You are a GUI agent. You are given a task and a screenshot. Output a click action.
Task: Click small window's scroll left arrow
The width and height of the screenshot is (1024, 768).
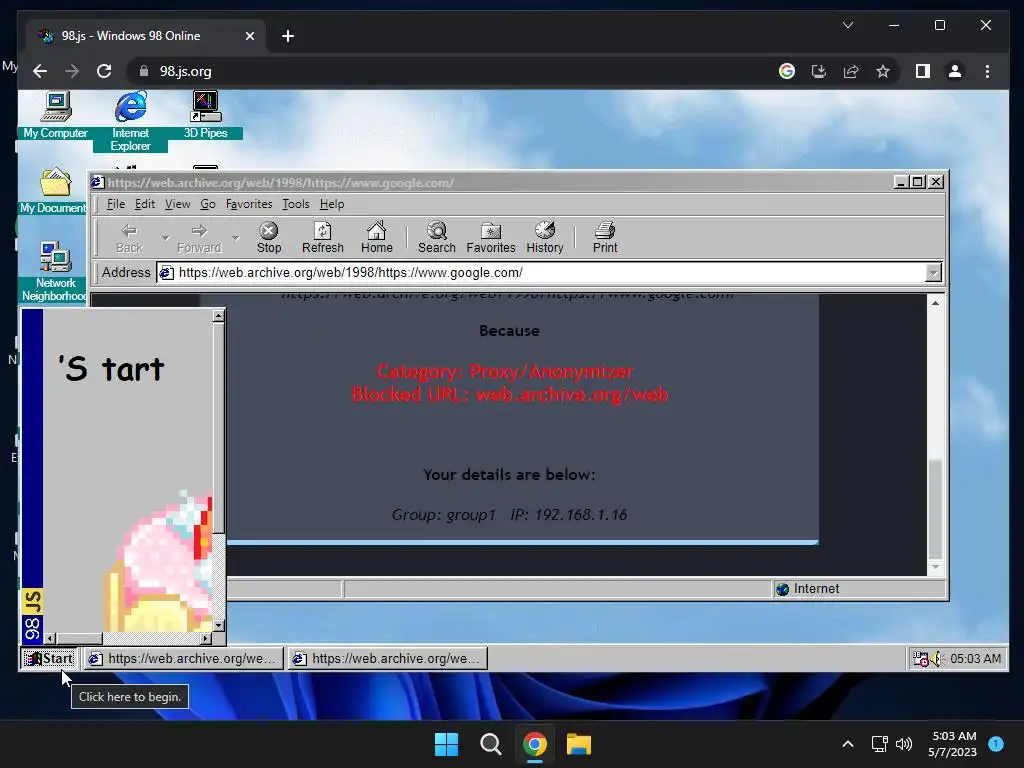pyautogui.click(x=50, y=638)
